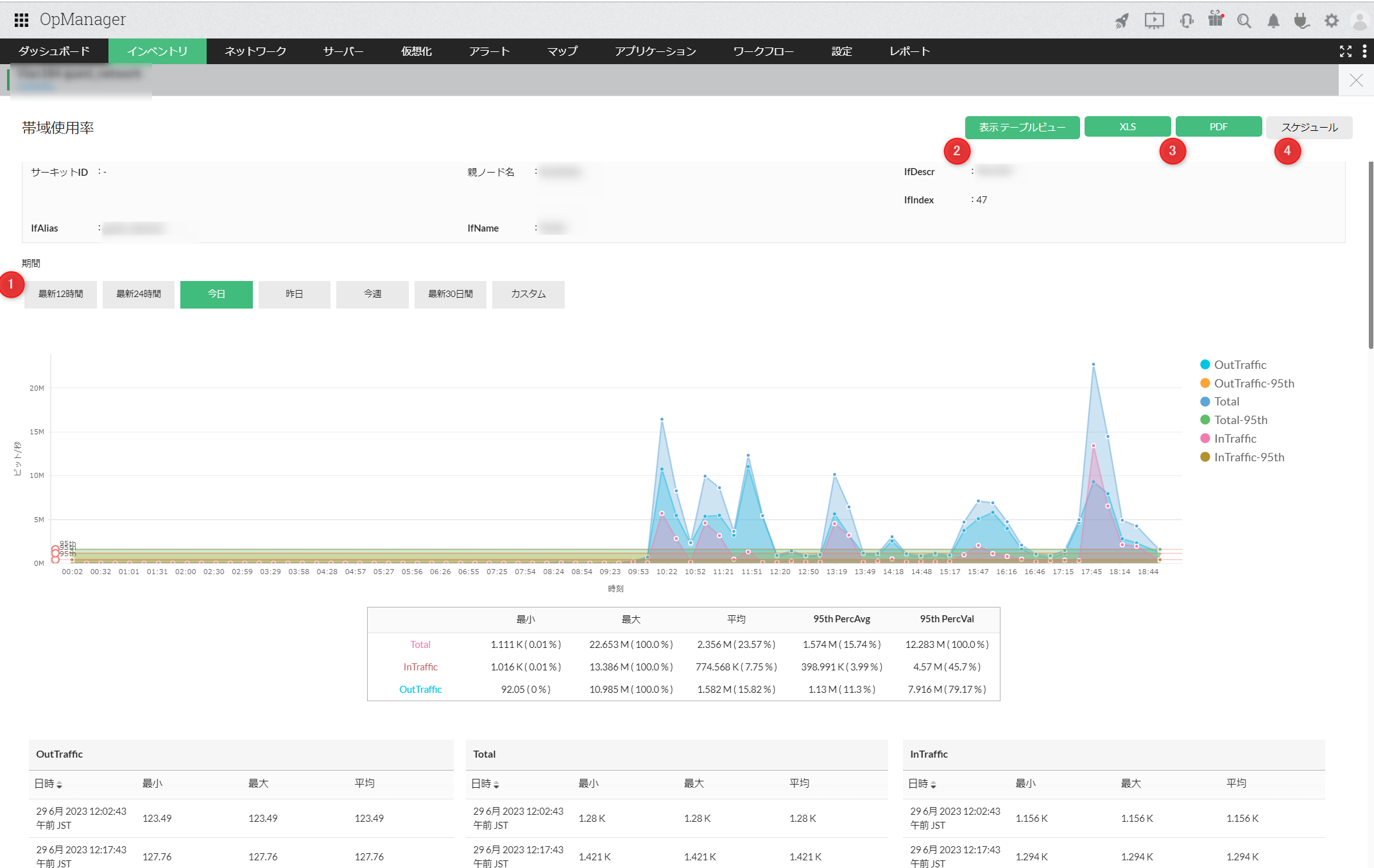Image resolution: width=1374 pixels, height=868 pixels.
Task: Open the settings gear icon
Action: coord(1332,21)
